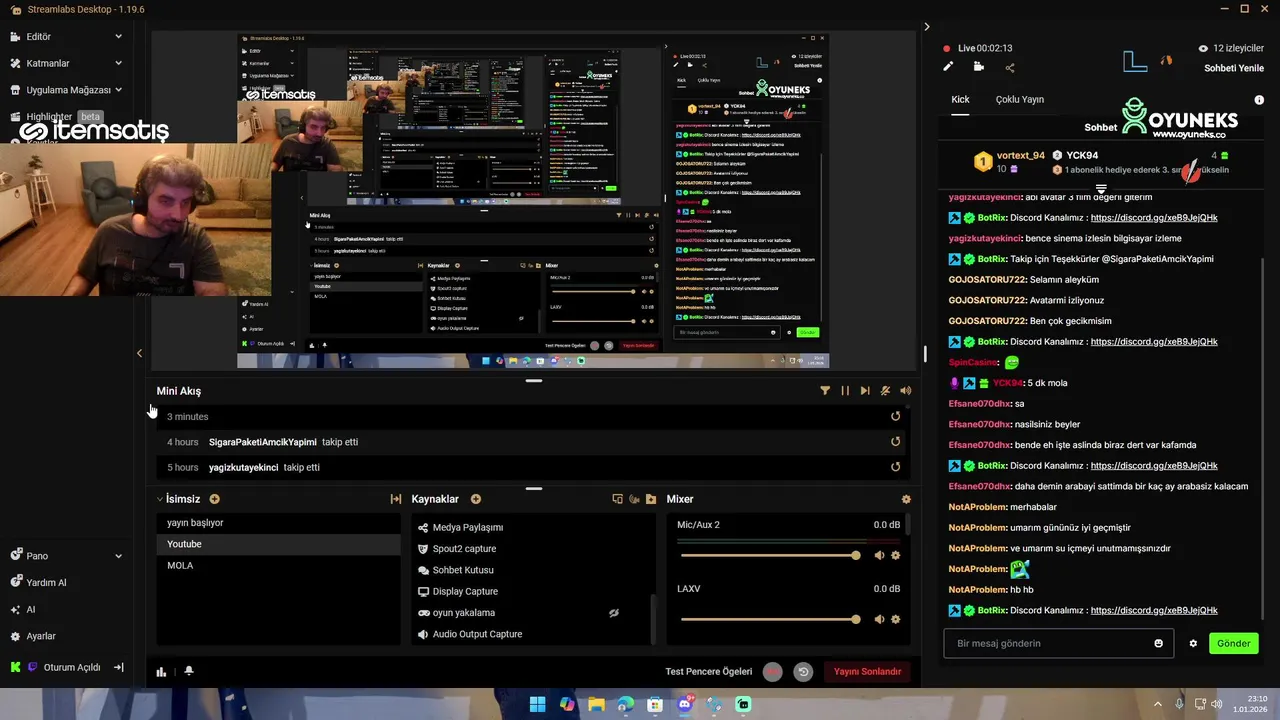
Task: Open chat settings gear beside Gönder
Action: click(x=1193, y=643)
